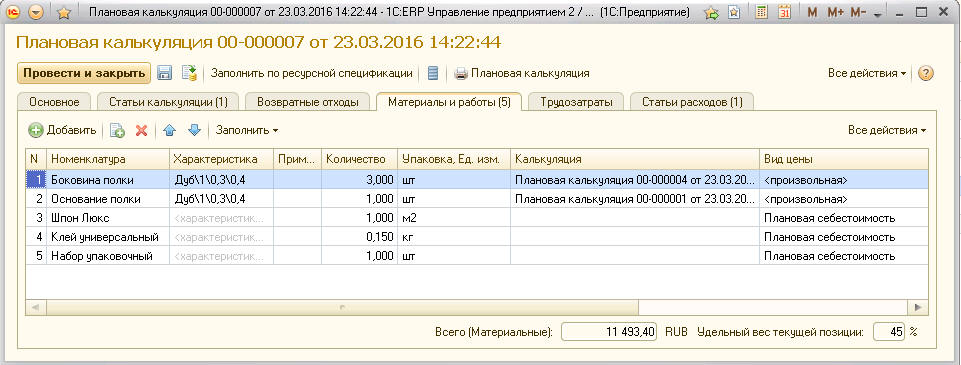961x365 pixels.
Task: Click Количество column header
Action: (x=360, y=159)
